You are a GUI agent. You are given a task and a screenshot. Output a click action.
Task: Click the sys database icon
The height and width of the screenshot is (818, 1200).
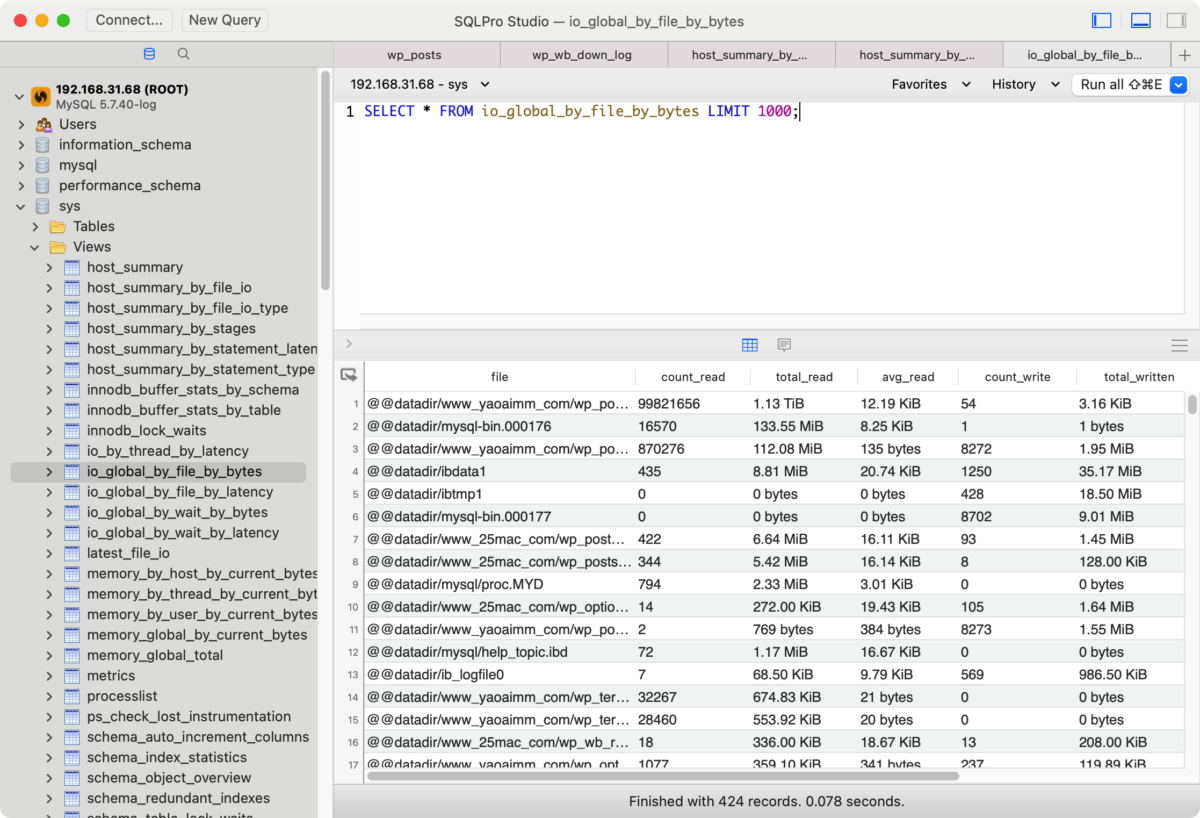click(42, 206)
